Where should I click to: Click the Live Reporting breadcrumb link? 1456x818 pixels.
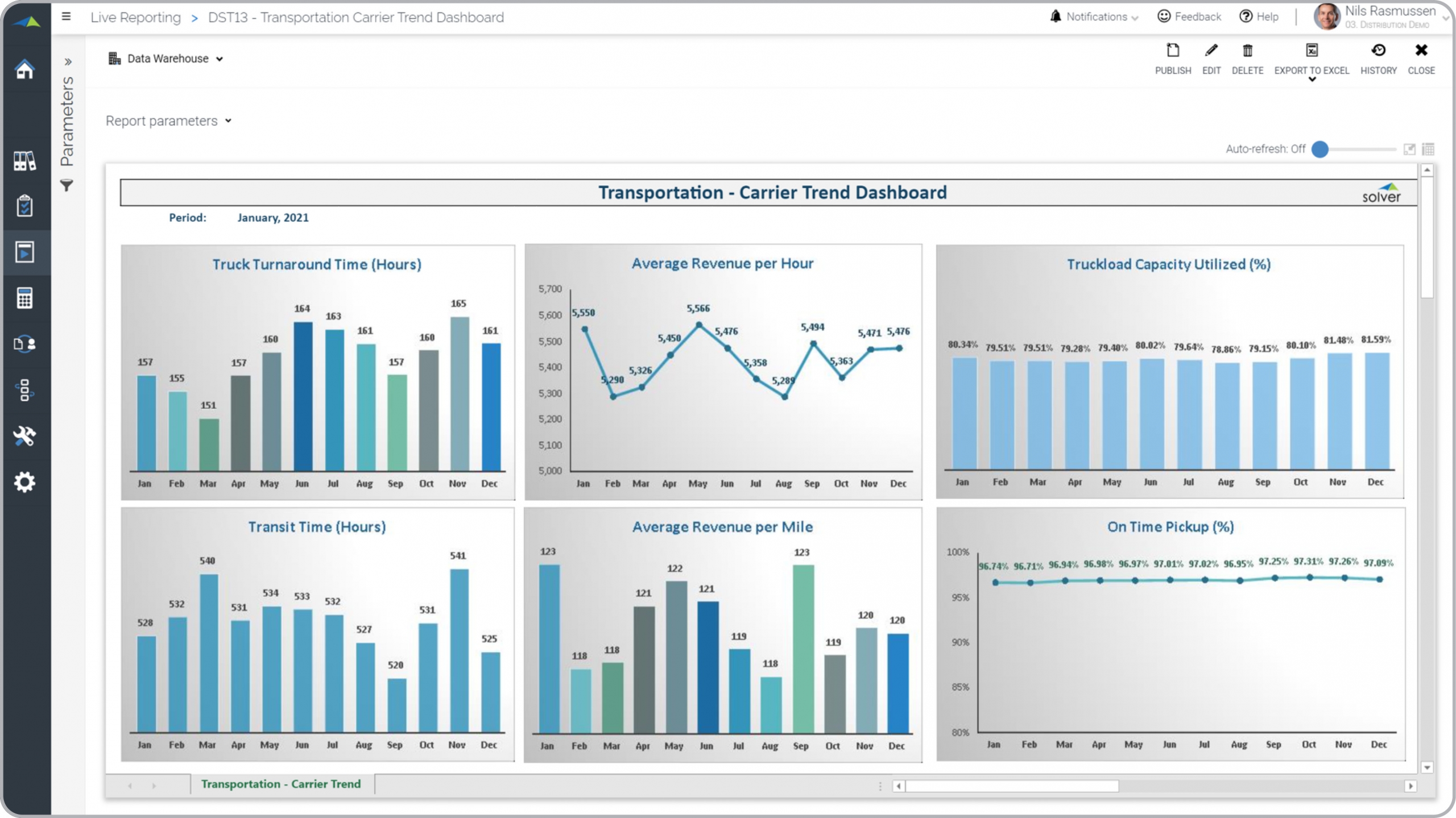tap(135, 17)
